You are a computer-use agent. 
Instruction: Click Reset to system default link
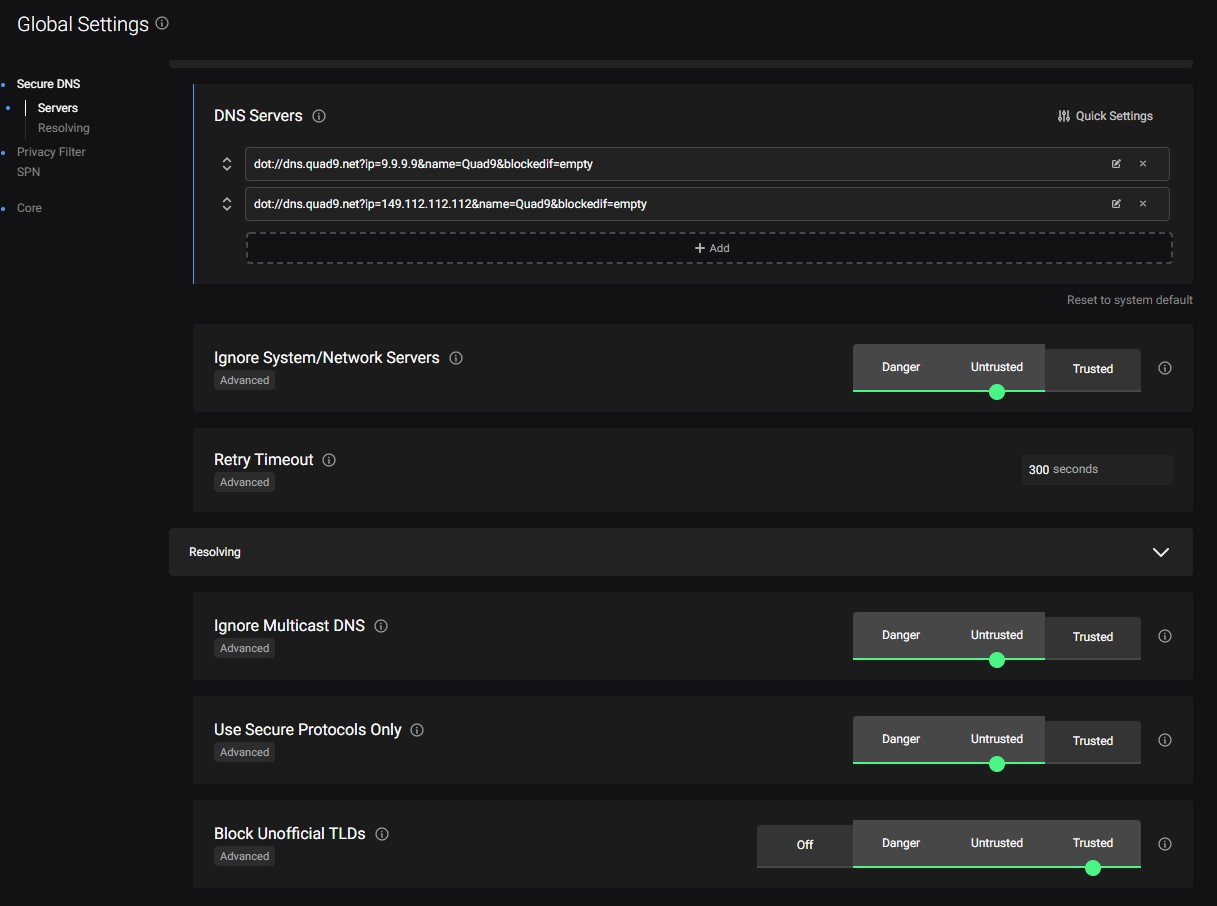[x=1129, y=300]
